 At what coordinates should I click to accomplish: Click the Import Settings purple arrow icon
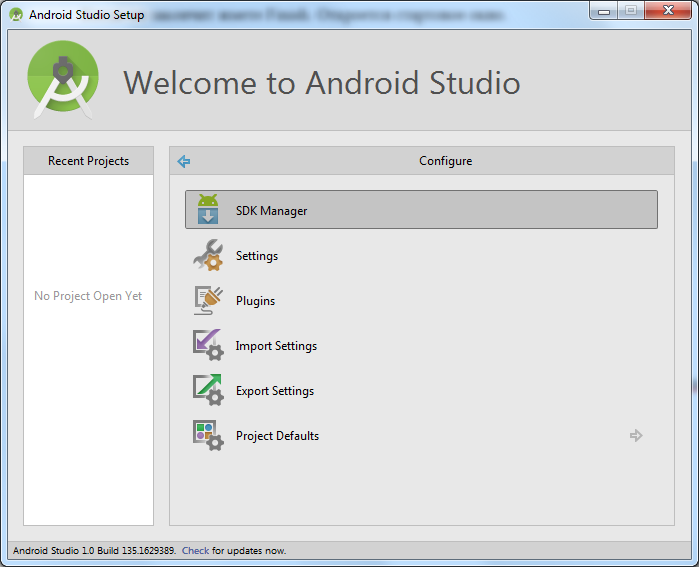(207, 346)
